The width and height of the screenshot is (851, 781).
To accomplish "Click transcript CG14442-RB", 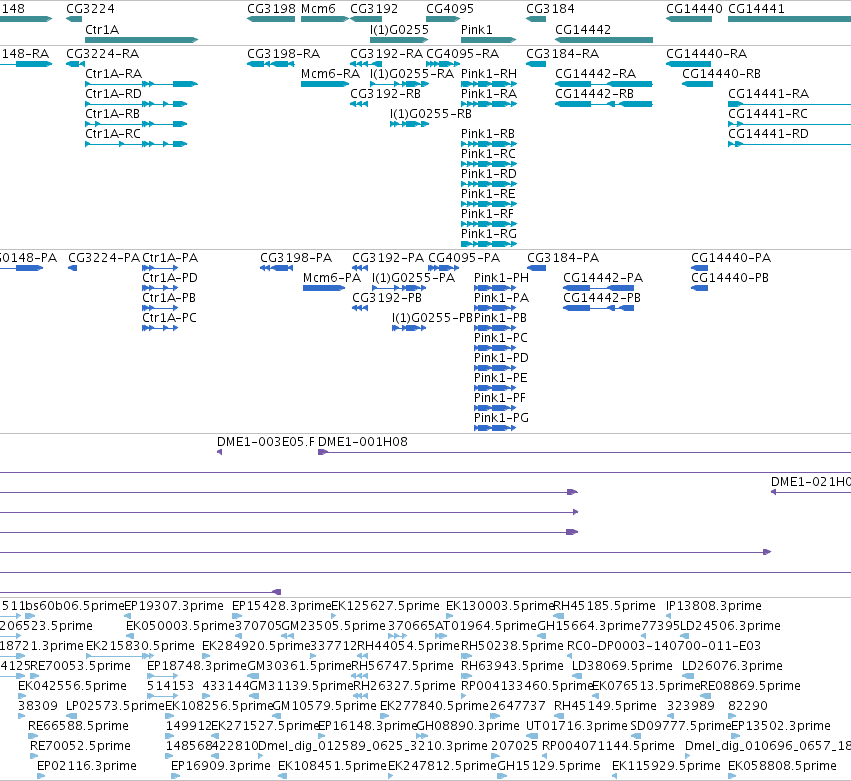I will [604, 104].
